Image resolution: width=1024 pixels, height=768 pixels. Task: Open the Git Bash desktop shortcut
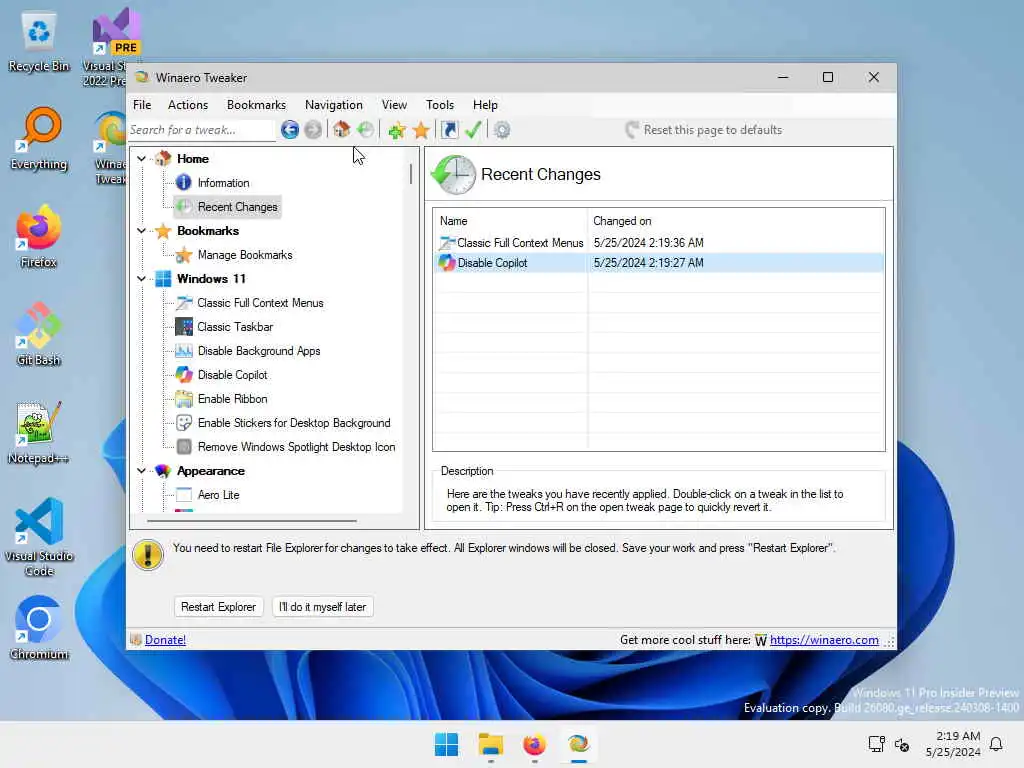pos(39,334)
